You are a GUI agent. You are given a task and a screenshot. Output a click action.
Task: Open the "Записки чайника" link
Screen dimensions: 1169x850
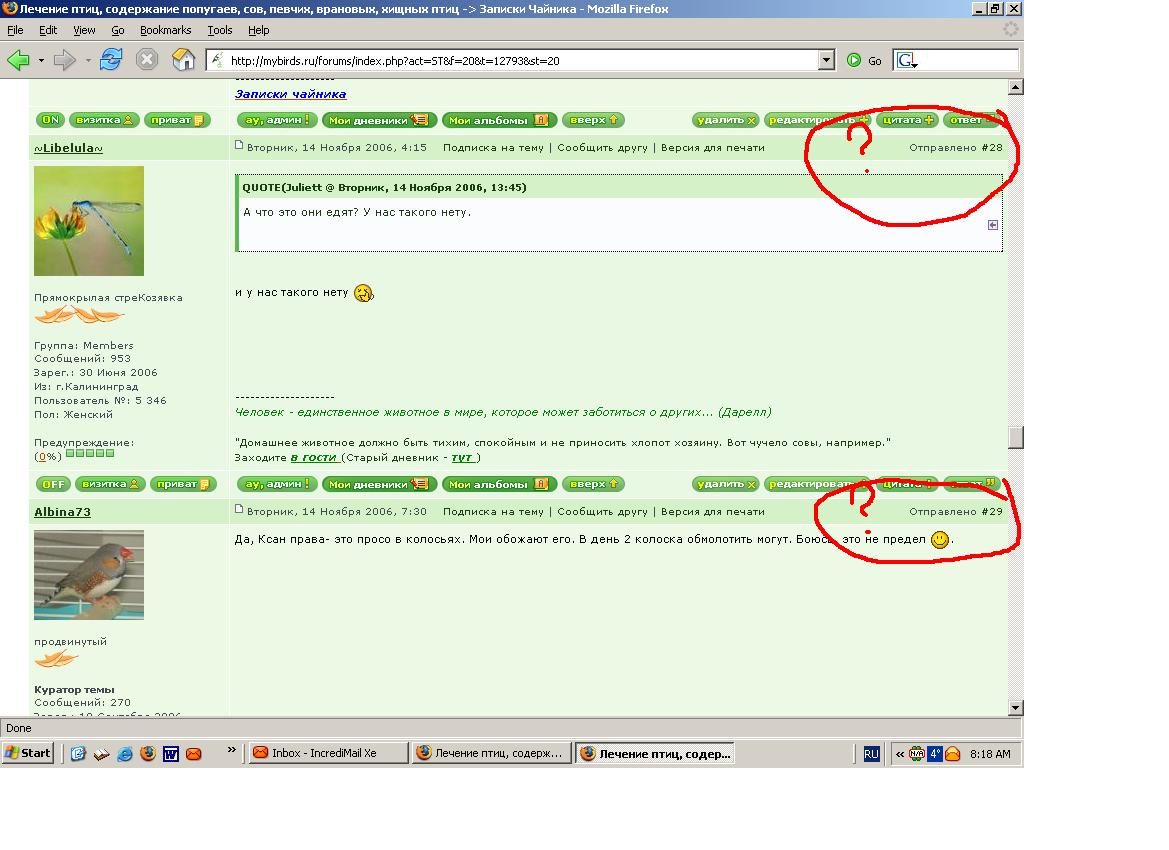point(290,94)
